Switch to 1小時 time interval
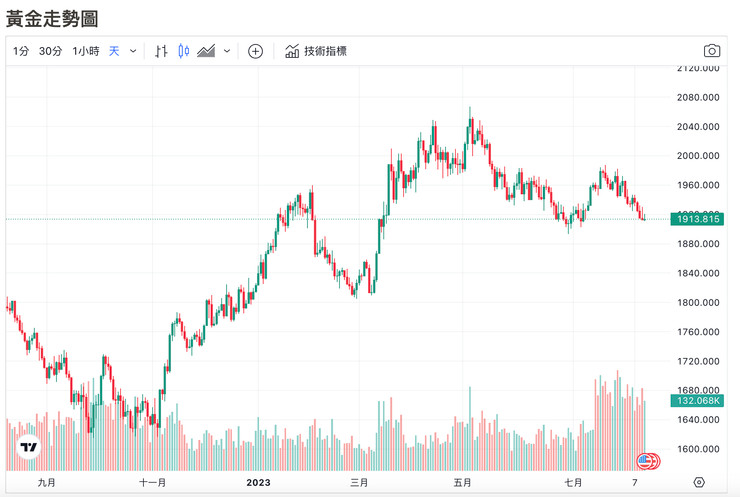 point(85,51)
